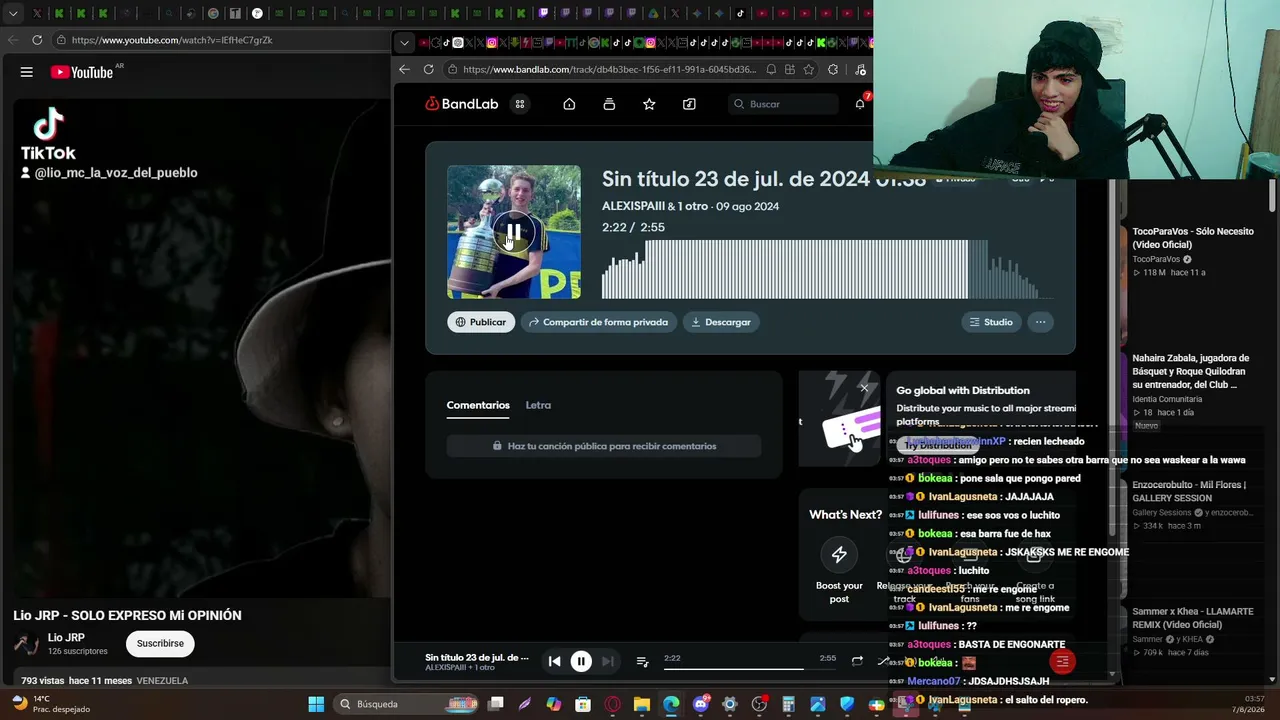Switch to the Letra tab
The image size is (1280, 720).
coord(538,405)
